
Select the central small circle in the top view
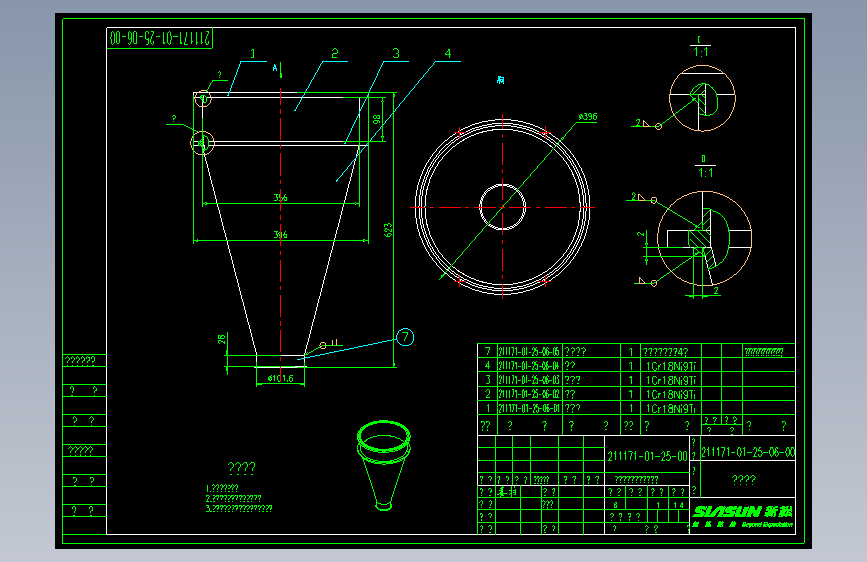[x=502, y=207]
